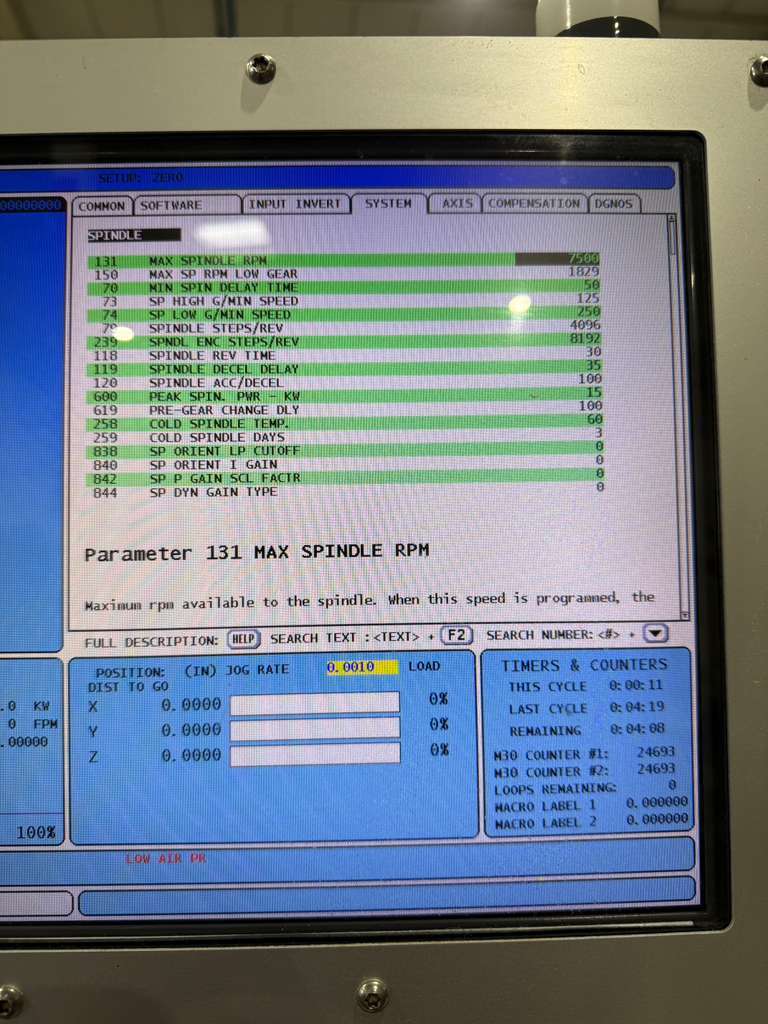Switch to the AXIS tab
768x1024 pixels.
pyautogui.click(x=456, y=203)
